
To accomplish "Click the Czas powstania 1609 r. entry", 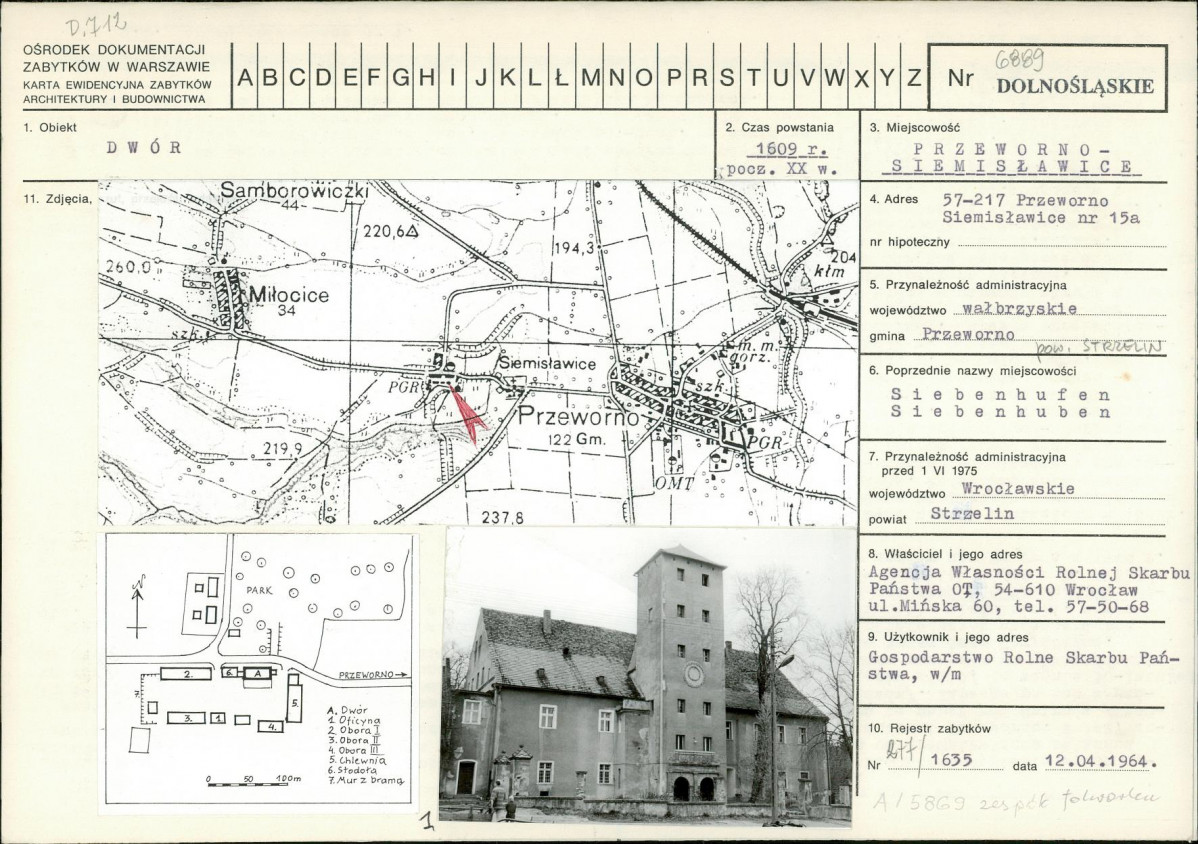I will point(792,149).
